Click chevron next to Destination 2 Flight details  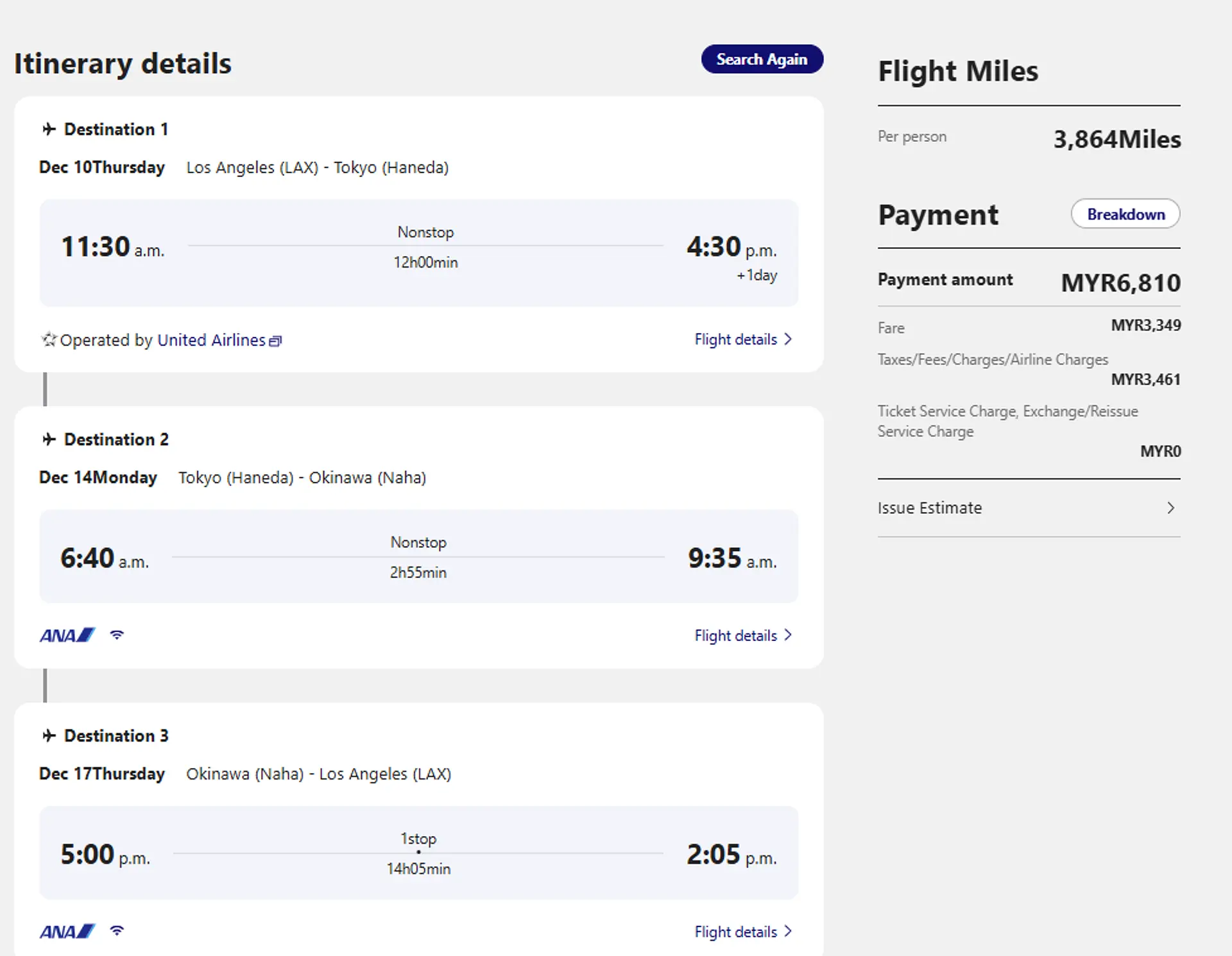[788, 635]
